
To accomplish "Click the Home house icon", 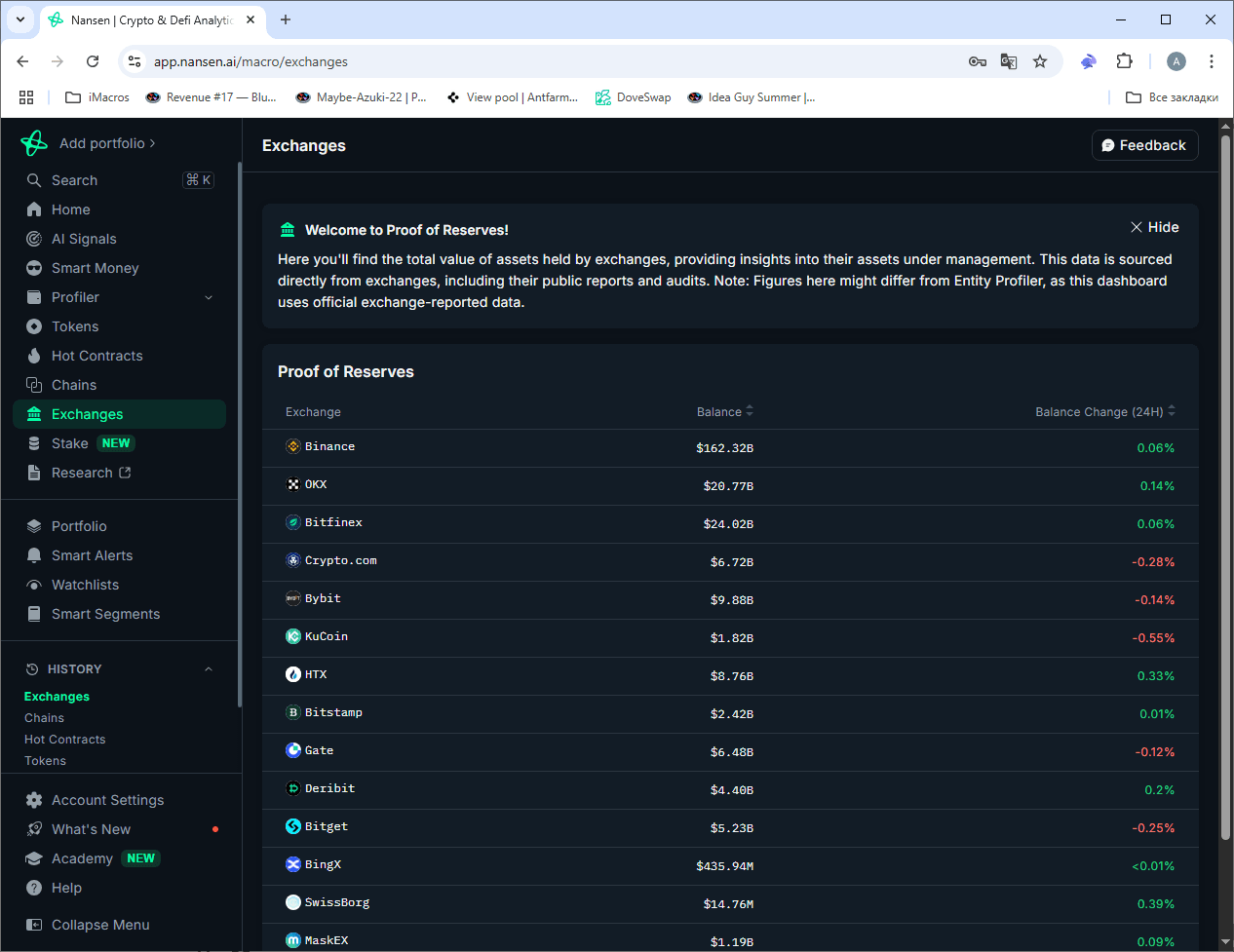I will [x=34, y=209].
